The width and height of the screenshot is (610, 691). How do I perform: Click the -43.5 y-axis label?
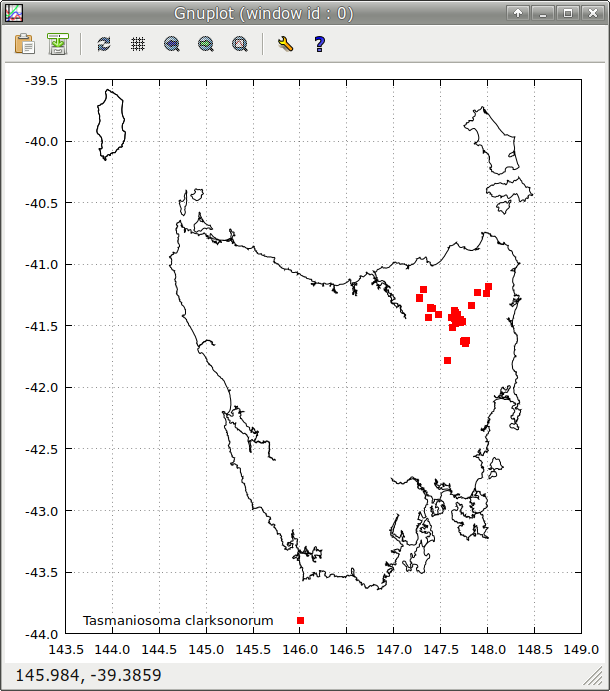(42, 573)
